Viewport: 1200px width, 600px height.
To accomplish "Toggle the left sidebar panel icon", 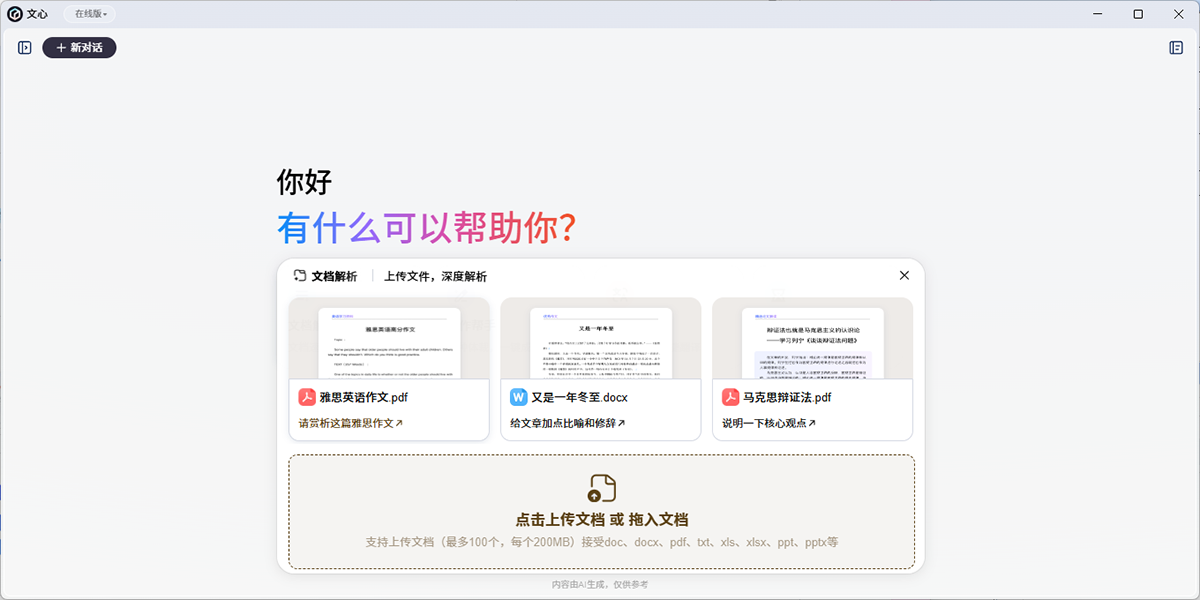I will [x=25, y=47].
